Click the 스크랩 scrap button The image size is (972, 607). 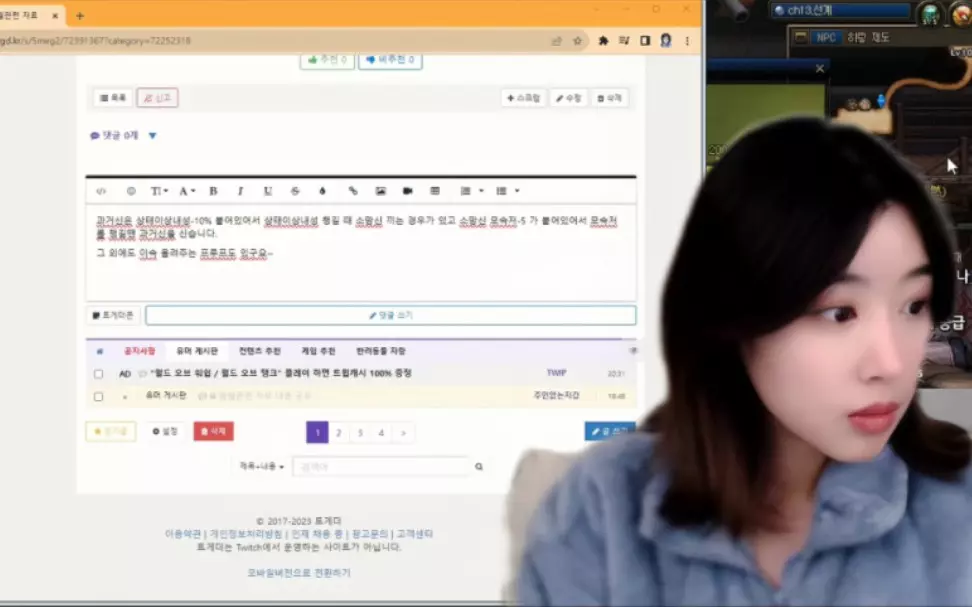coord(523,98)
